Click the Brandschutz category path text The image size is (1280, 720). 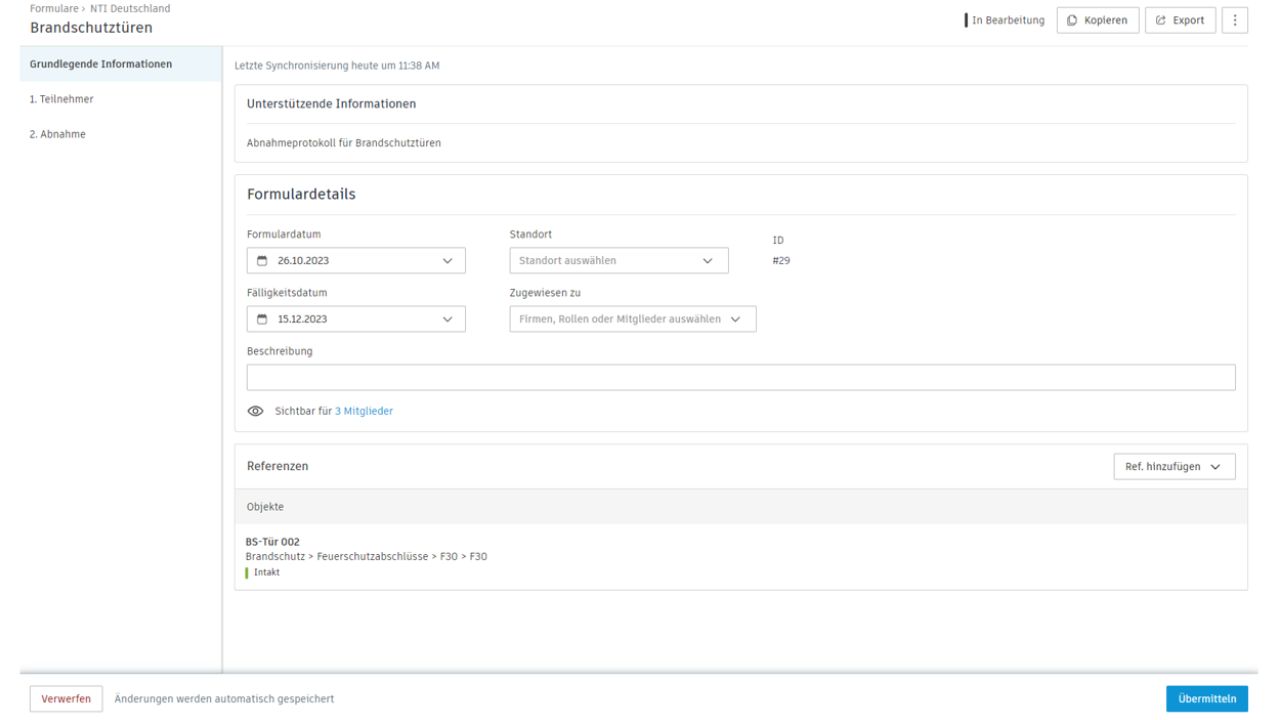point(366,556)
